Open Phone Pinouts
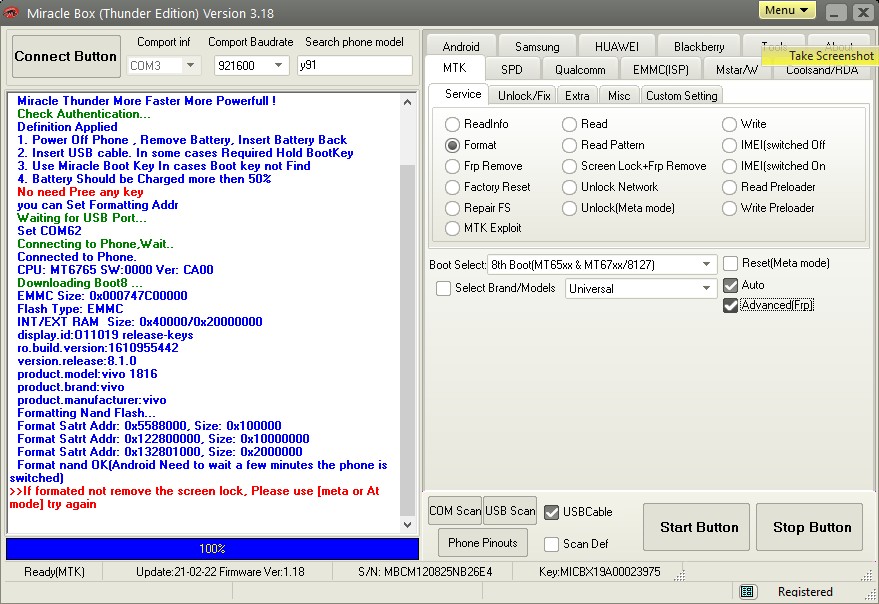The width and height of the screenshot is (879, 604). [483, 543]
